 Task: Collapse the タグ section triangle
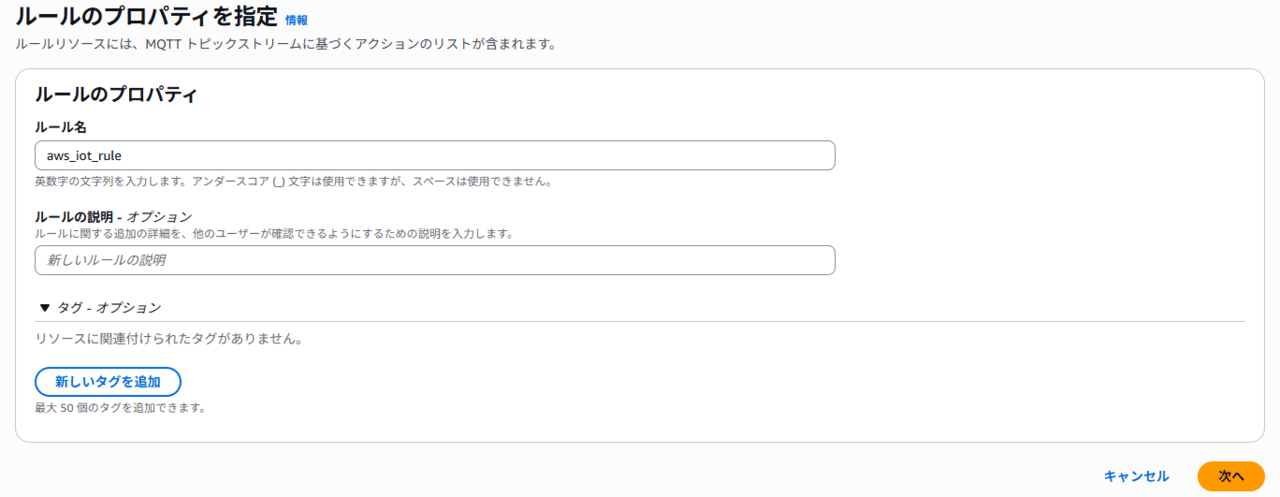[44, 308]
